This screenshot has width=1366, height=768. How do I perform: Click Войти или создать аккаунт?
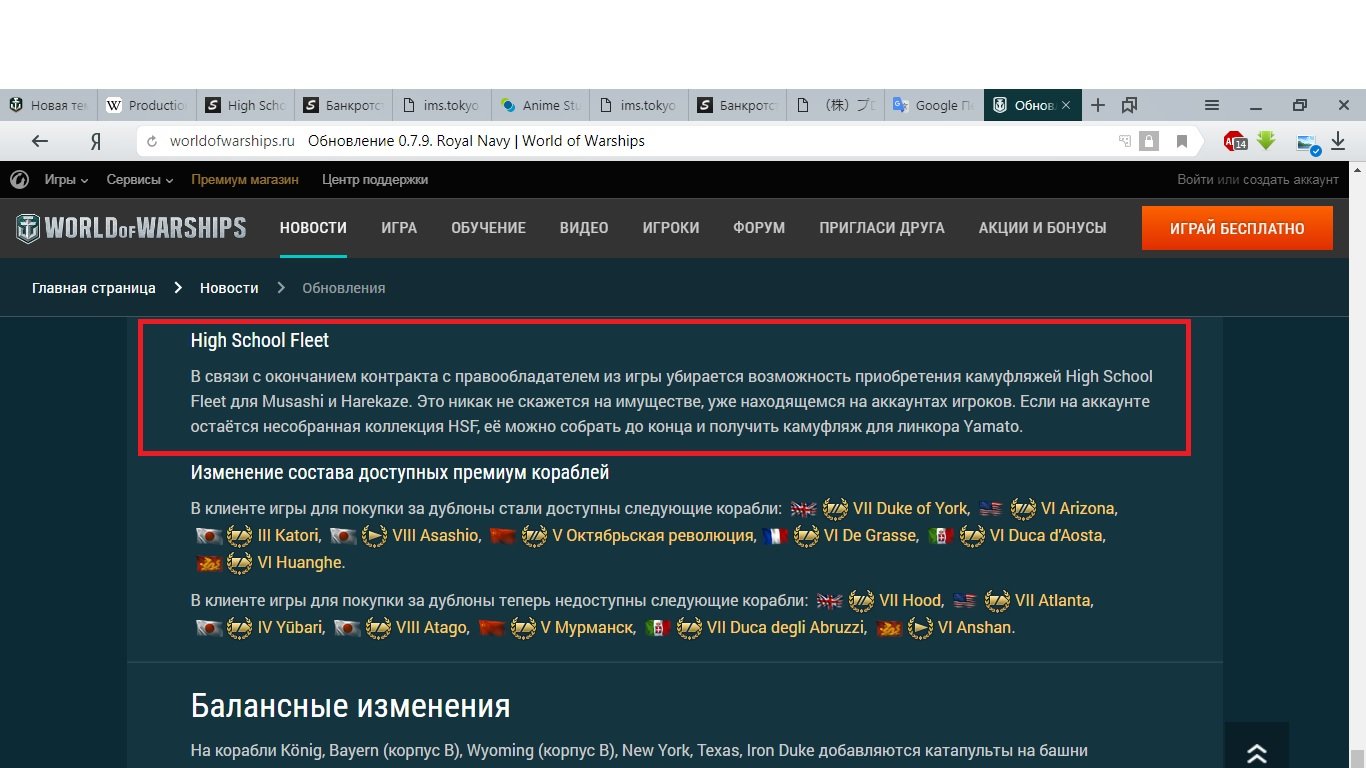pyautogui.click(x=1258, y=180)
